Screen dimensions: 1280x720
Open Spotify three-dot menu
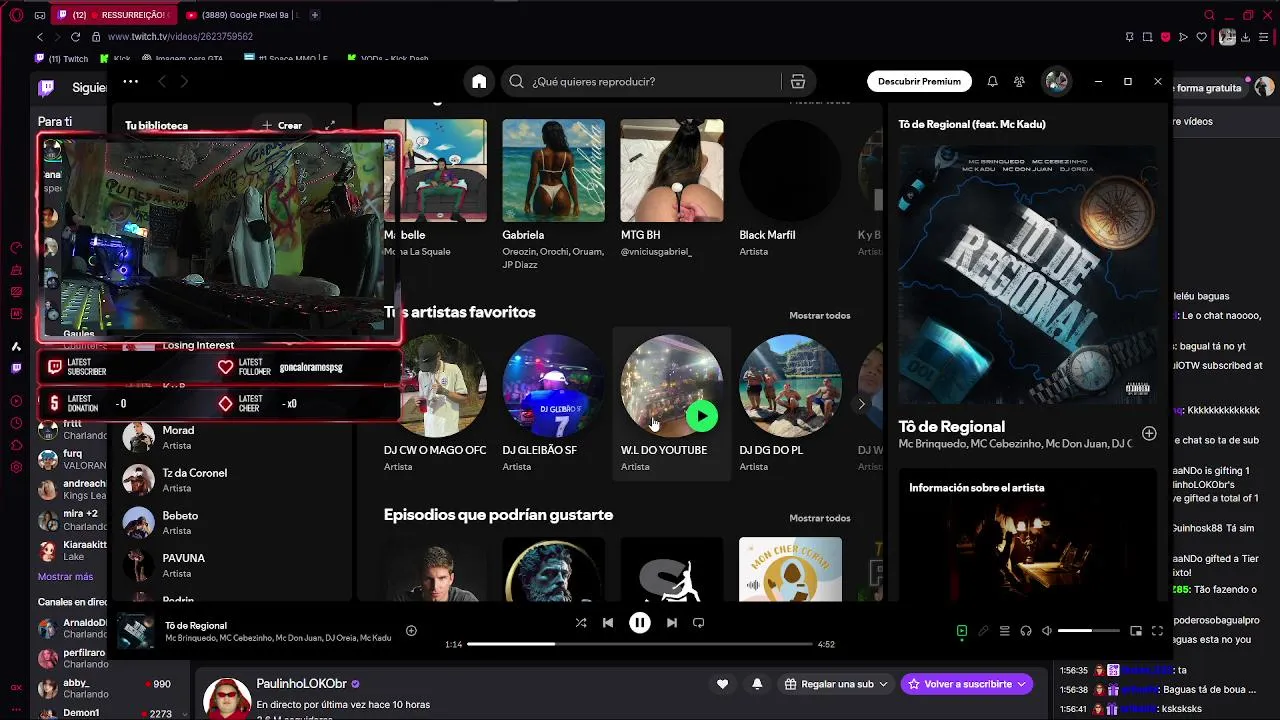point(130,82)
